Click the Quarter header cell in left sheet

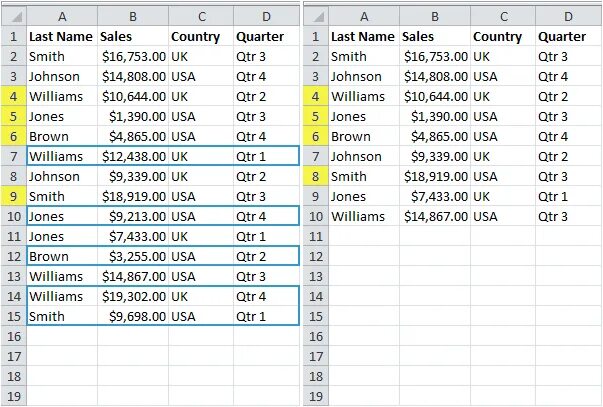[x=265, y=36]
